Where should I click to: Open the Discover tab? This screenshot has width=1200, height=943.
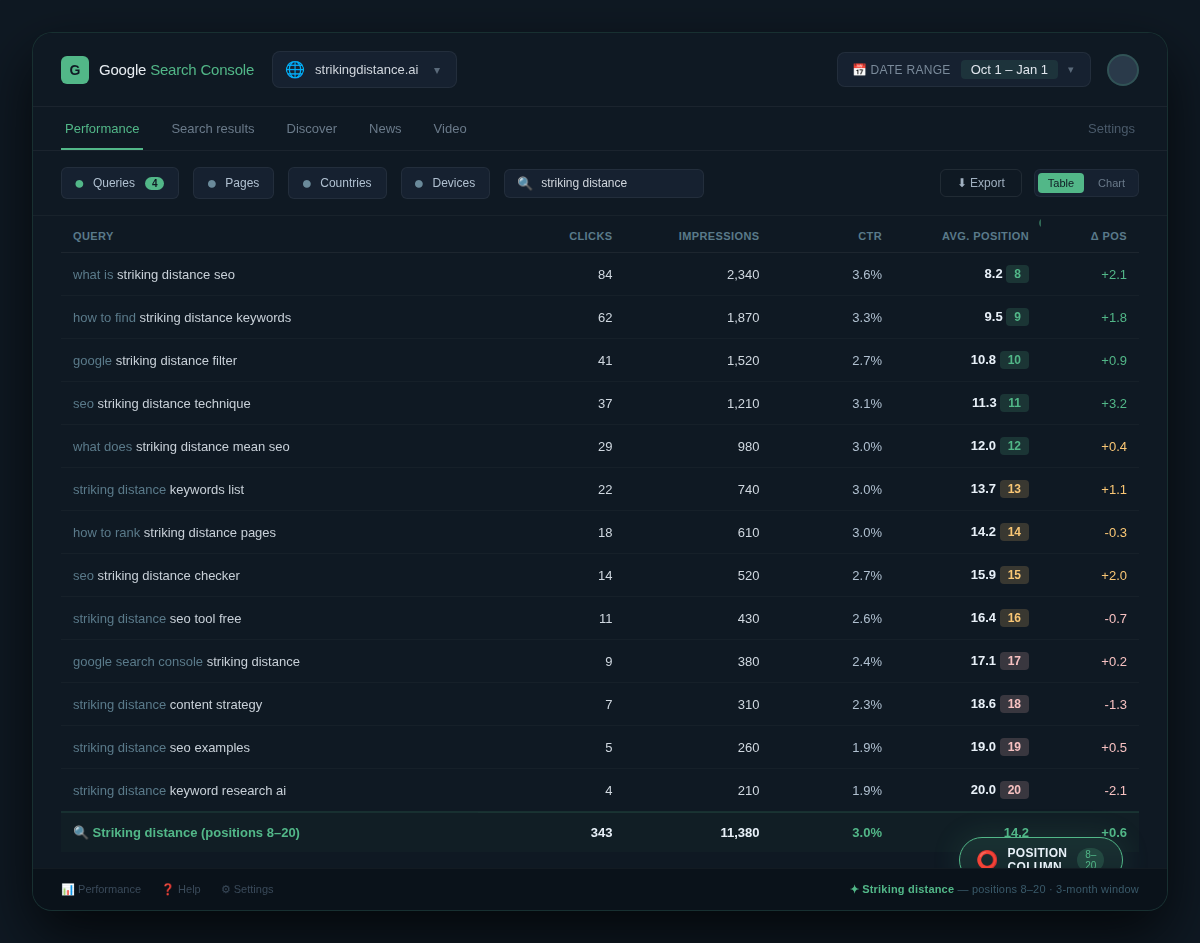click(x=312, y=129)
